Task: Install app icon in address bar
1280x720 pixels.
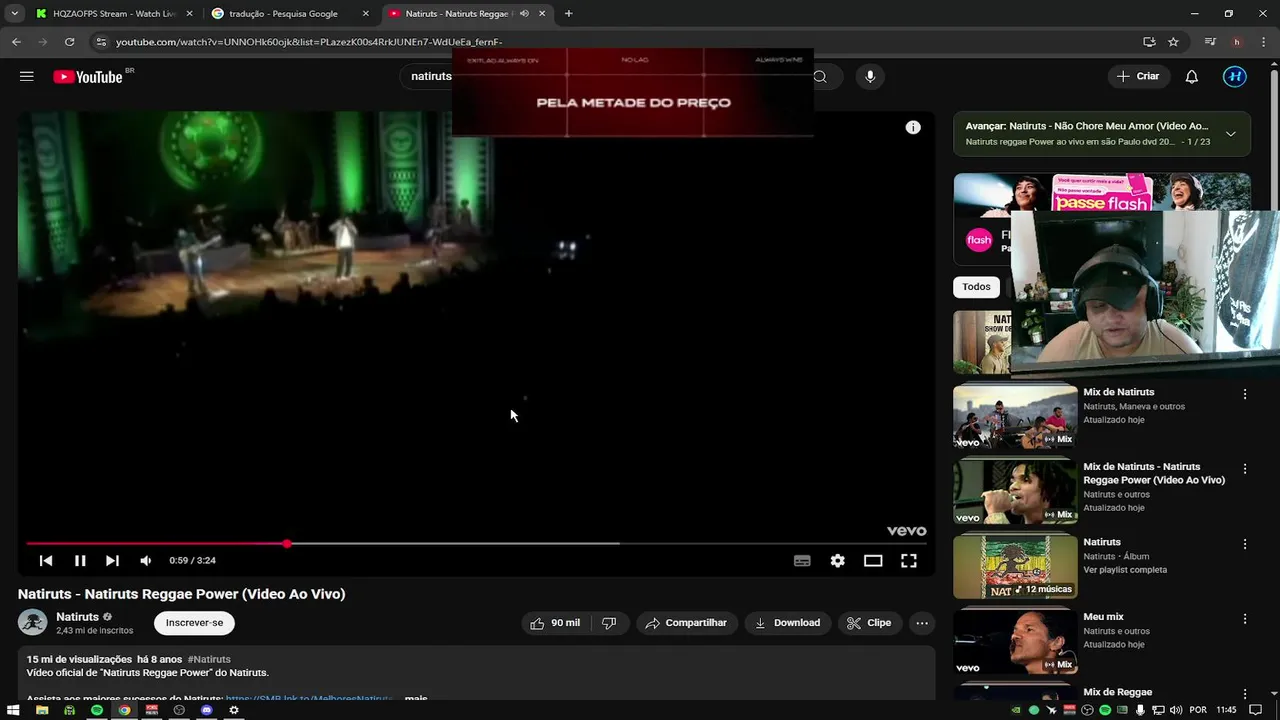Action: [x=1149, y=42]
